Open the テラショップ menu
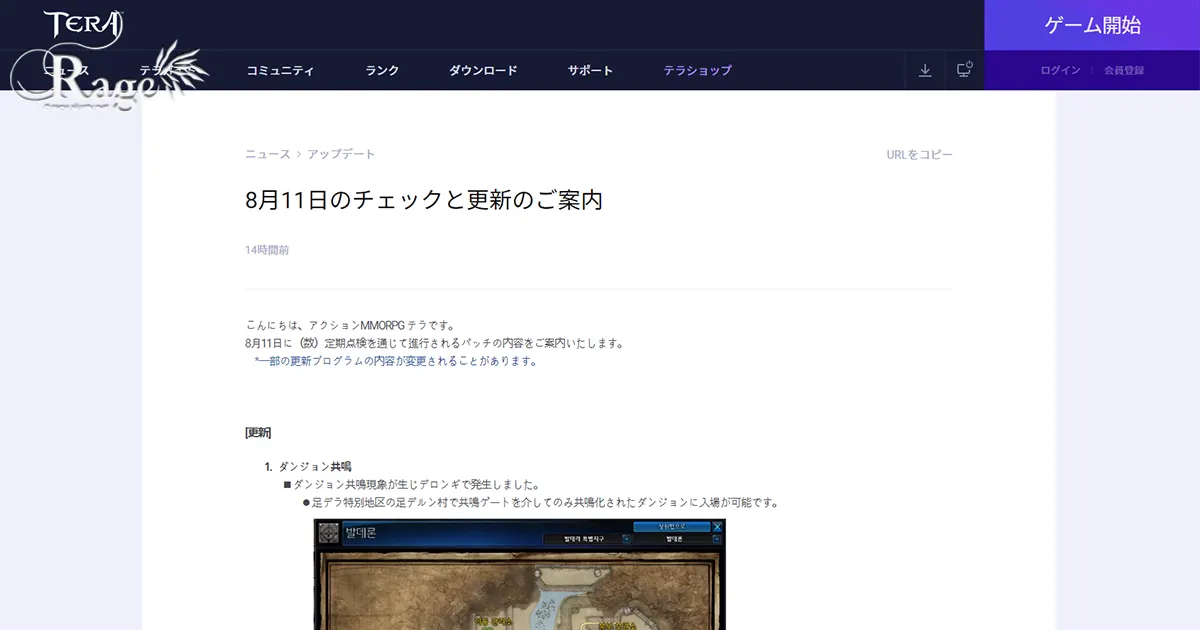 [x=697, y=70]
